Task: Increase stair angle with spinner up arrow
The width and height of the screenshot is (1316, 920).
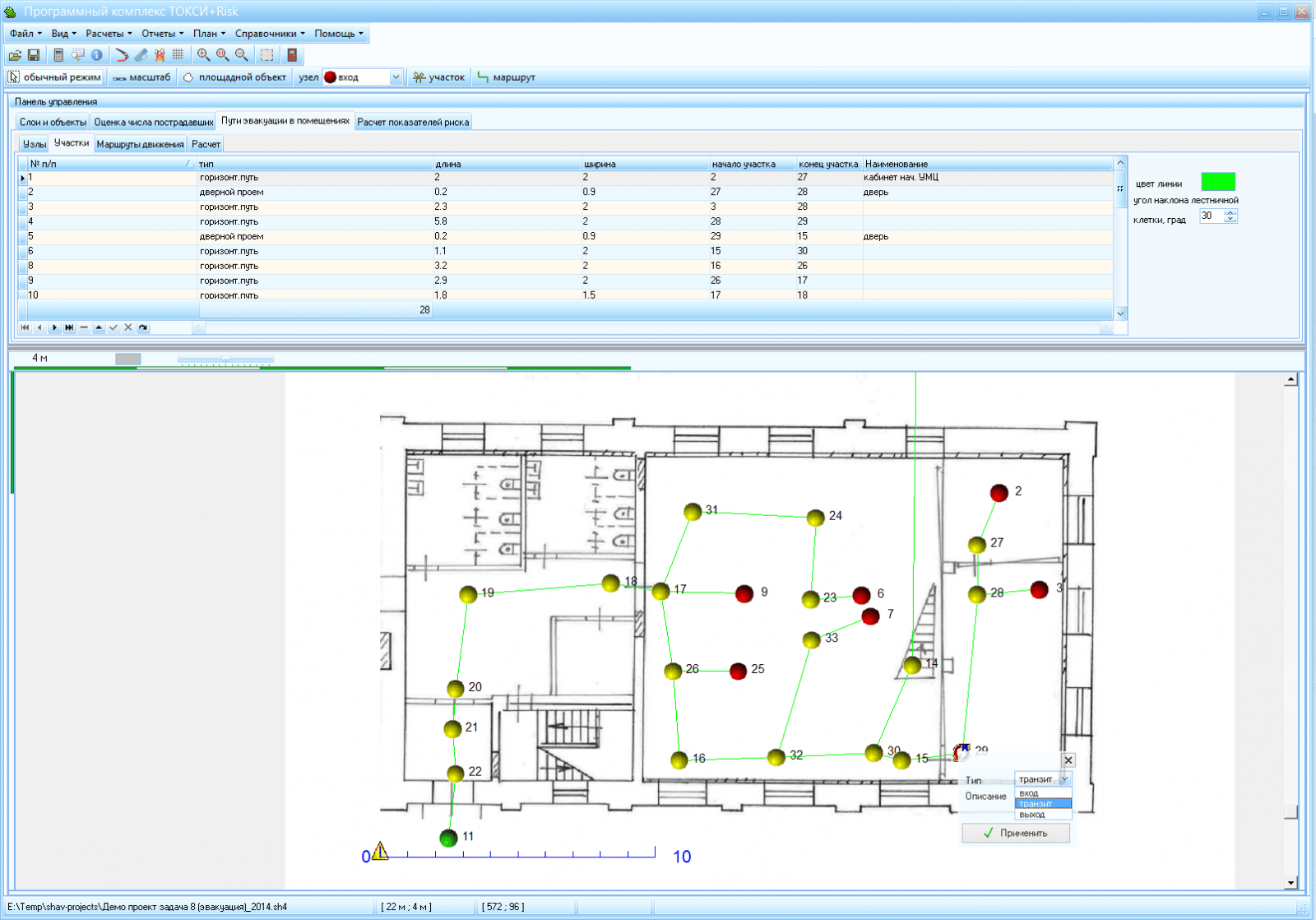Action: (1230, 212)
